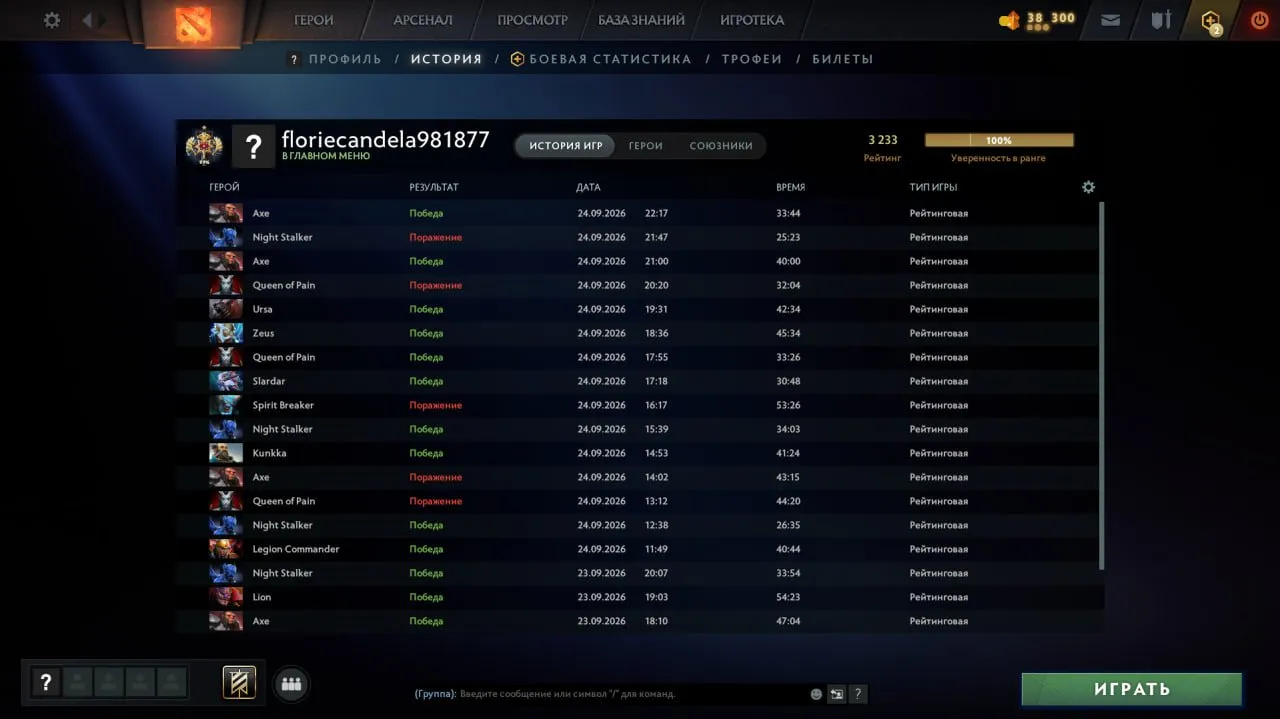The height and width of the screenshot is (719, 1280).
Task: Click the Zeus hero portrait
Action: click(226, 333)
